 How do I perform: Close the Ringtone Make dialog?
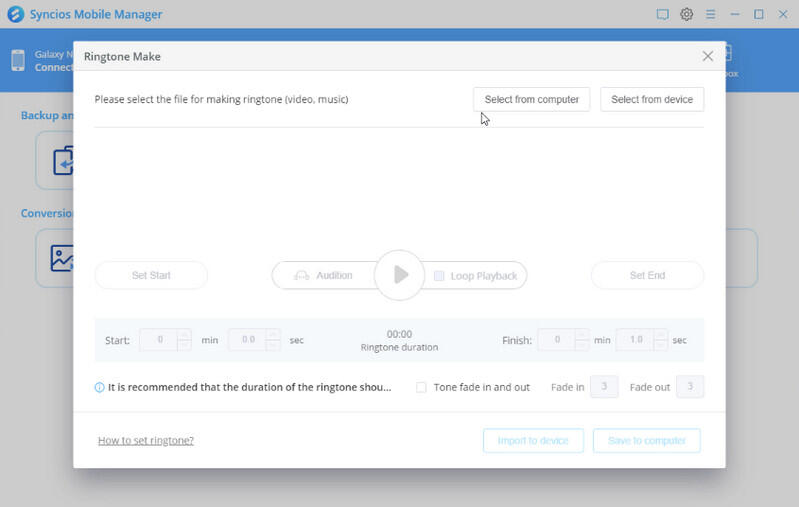click(x=708, y=57)
